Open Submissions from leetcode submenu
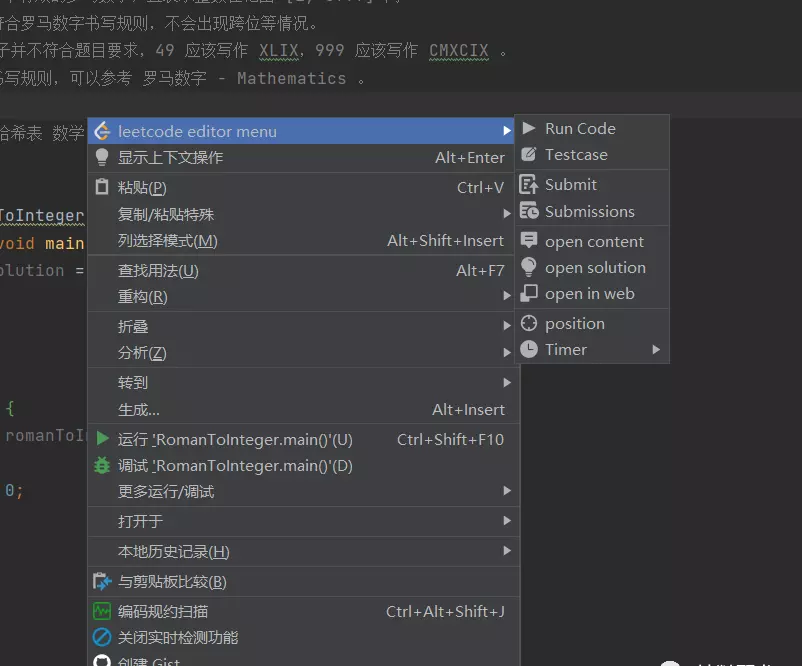This screenshot has height=666, width=802. click(x=592, y=211)
